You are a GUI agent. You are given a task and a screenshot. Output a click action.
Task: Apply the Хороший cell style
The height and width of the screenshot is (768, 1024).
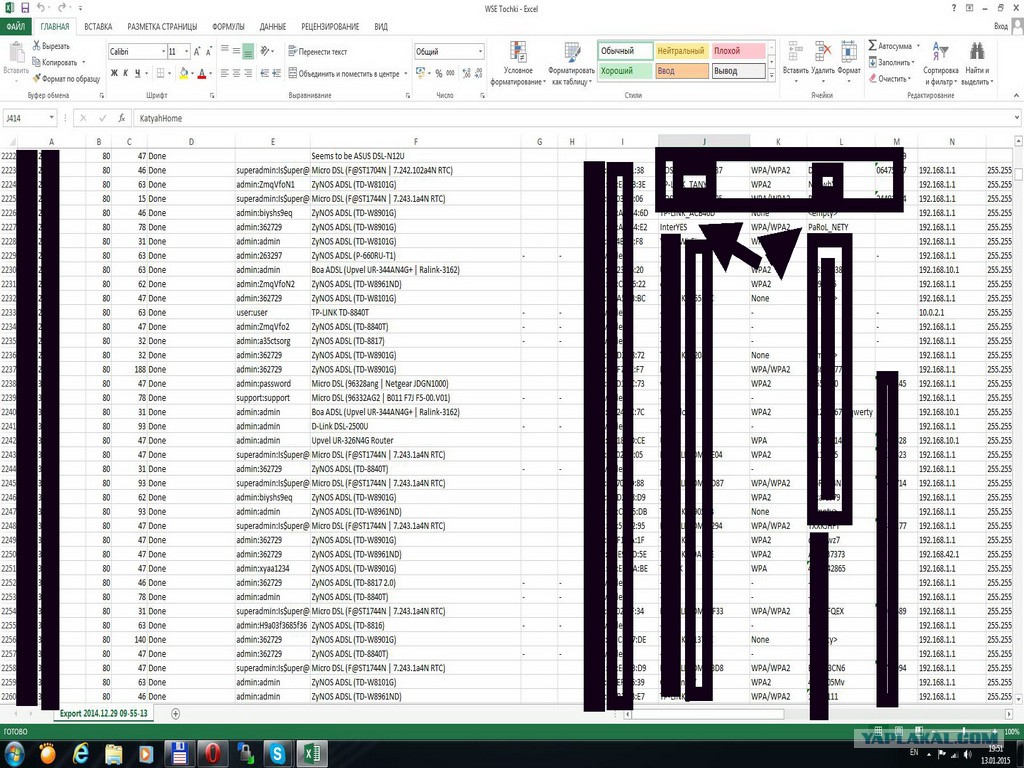(625, 71)
